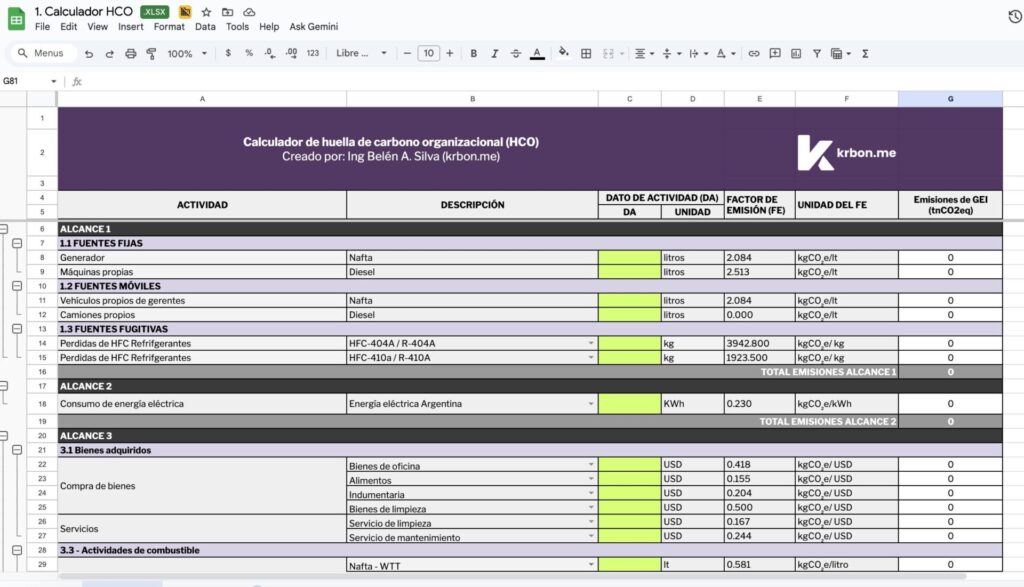Image resolution: width=1024 pixels, height=587 pixels.
Task: Toggle bold formatting
Action: click(x=473, y=53)
